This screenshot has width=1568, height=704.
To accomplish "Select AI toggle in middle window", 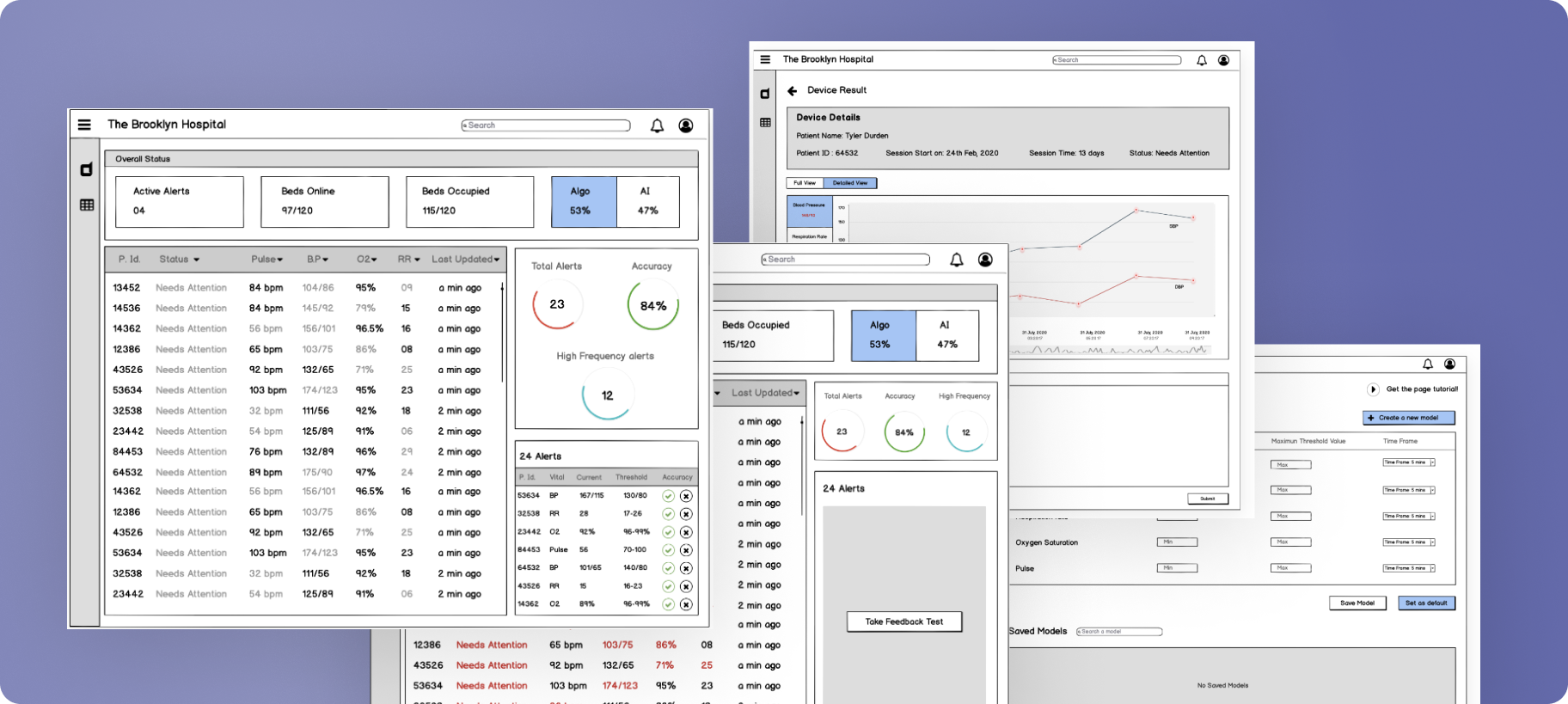I will tap(947, 335).
